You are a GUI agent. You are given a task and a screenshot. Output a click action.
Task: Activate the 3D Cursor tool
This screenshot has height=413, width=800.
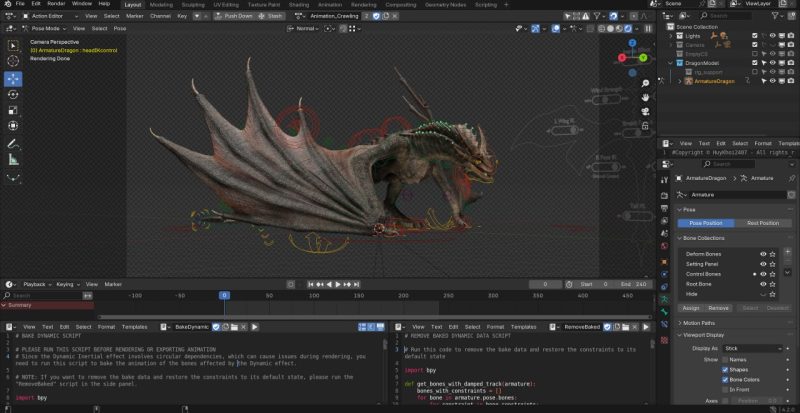point(13,62)
